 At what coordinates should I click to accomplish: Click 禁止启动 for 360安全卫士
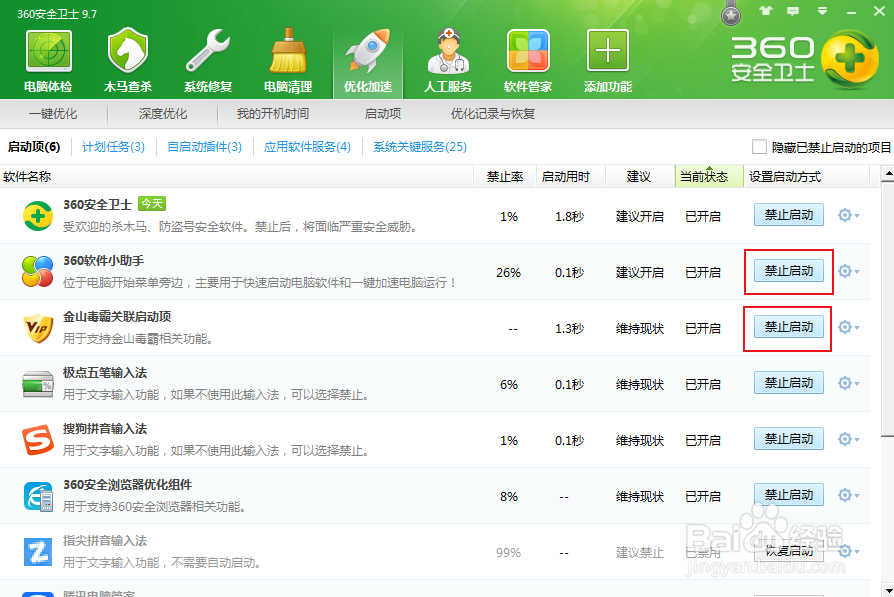(x=789, y=214)
